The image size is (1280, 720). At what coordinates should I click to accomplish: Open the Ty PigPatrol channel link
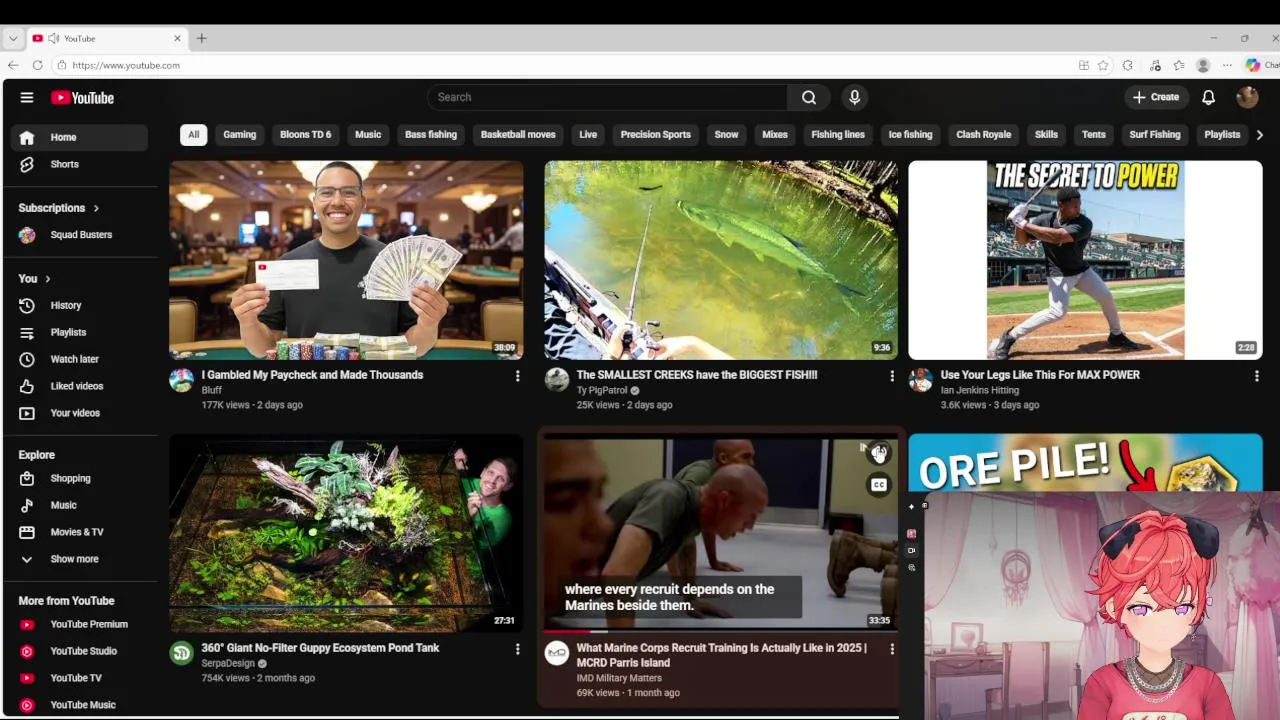tap(602, 391)
